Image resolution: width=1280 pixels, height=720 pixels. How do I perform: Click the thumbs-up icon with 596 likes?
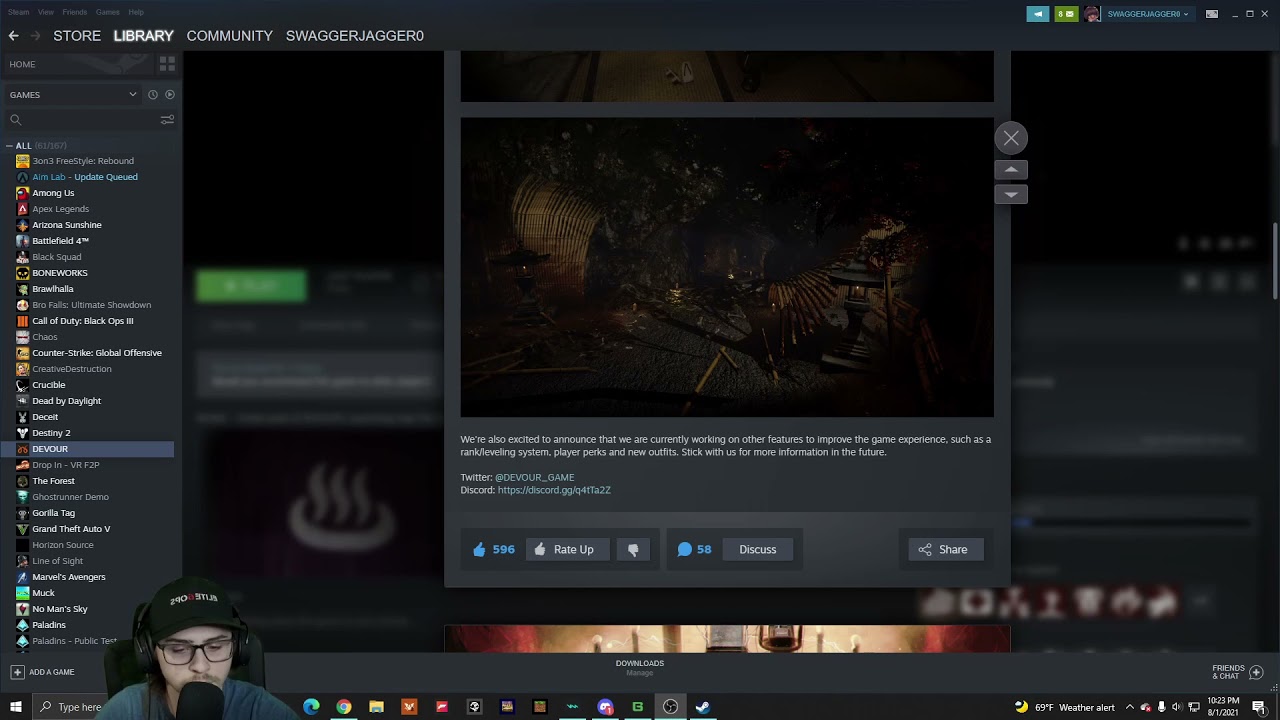pos(479,549)
